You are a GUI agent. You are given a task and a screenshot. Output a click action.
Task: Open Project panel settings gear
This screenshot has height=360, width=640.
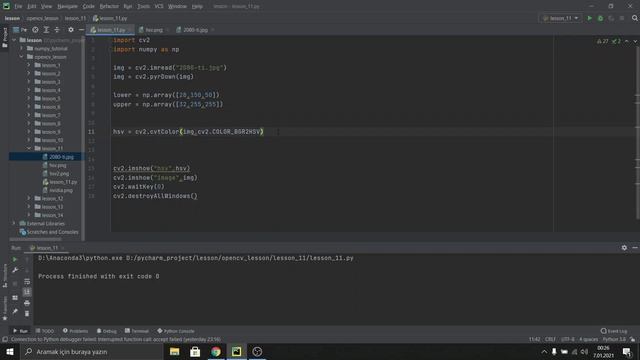click(x=71, y=30)
